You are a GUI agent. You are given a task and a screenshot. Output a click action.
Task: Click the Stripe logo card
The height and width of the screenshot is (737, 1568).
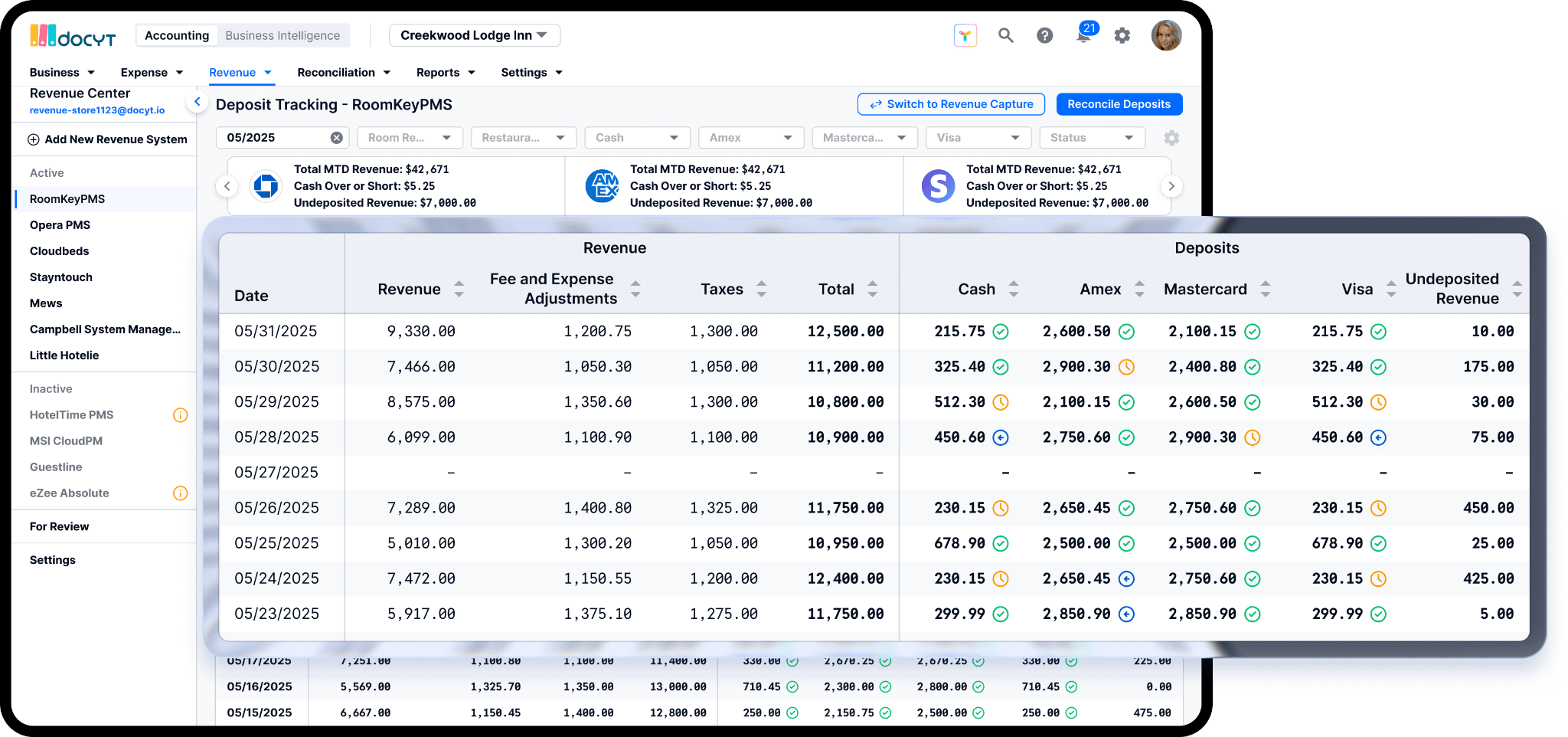pos(938,186)
